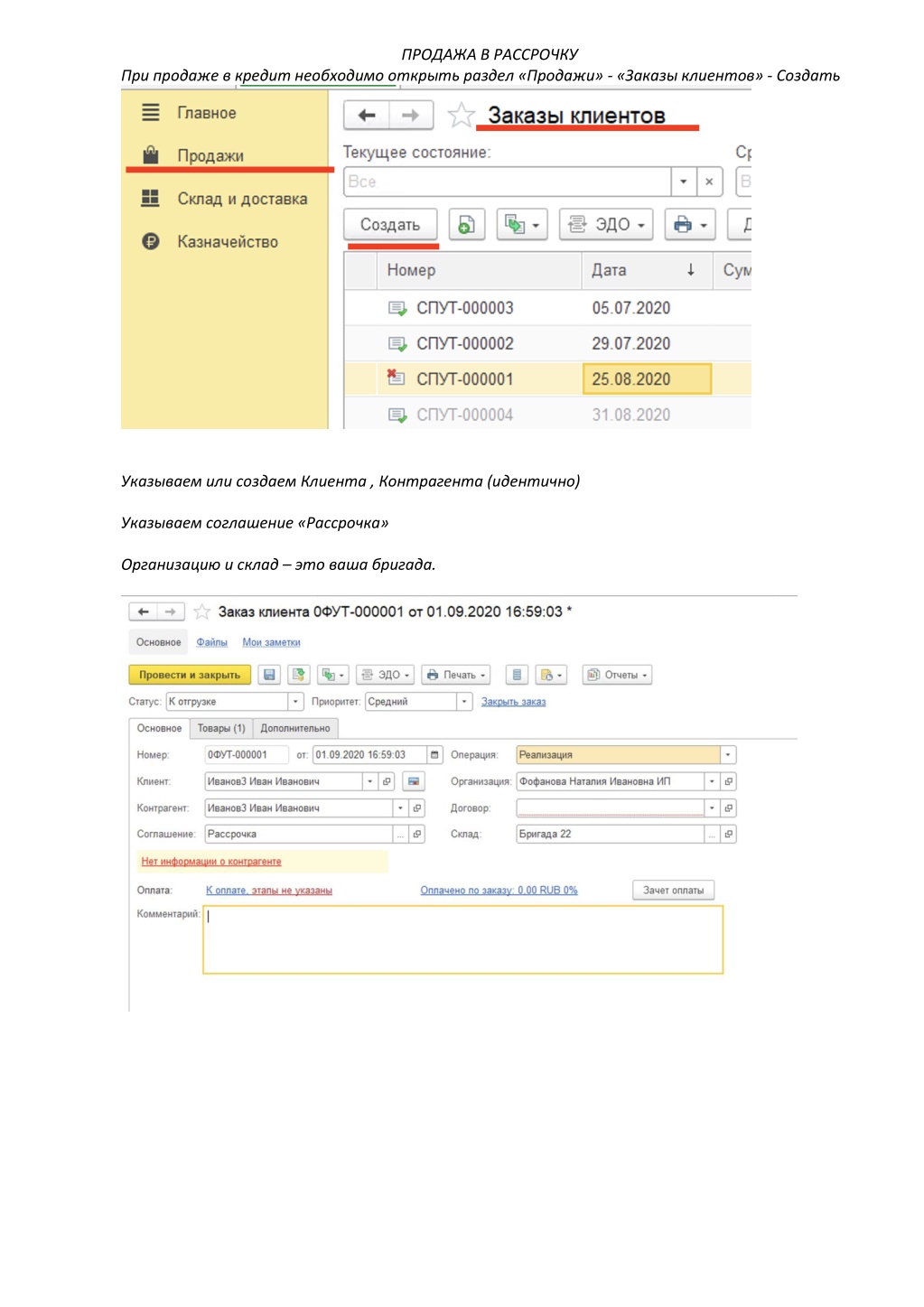The height and width of the screenshot is (1307, 924).
Task: Click the Создать button
Action: point(390,224)
